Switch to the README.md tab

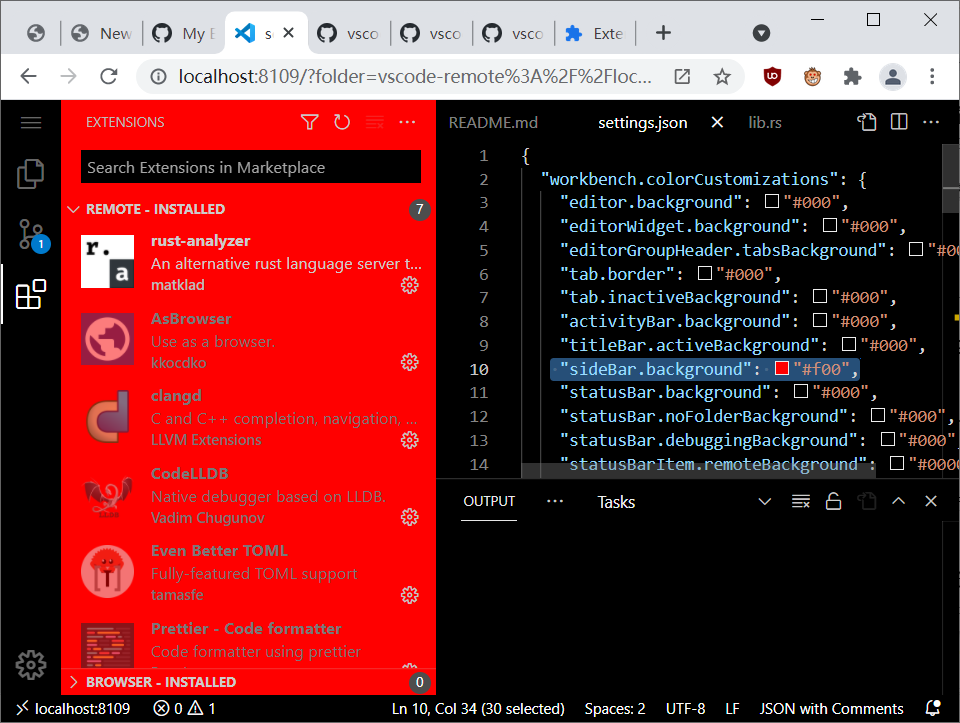click(x=493, y=121)
